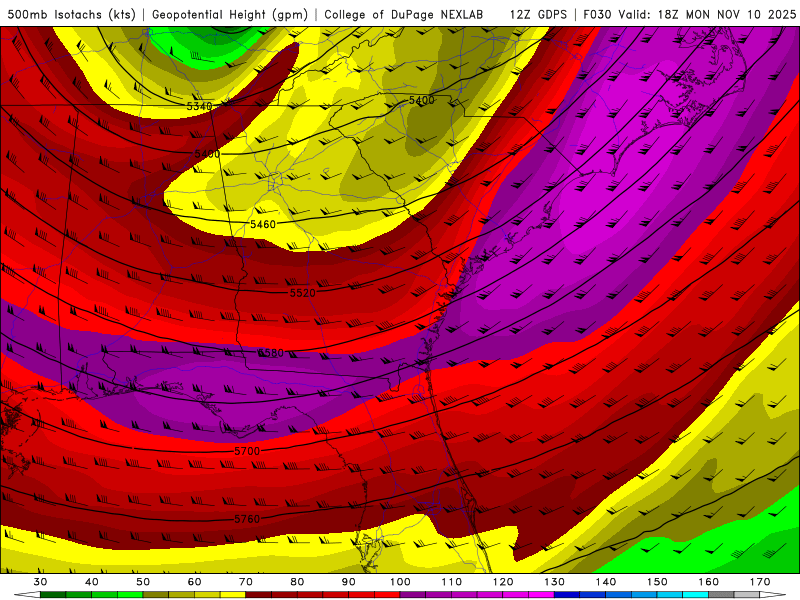Image resolution: width=800 pixels, height=600 pixels.
Task: Click the 5760 height contour label
Action: click(247, 519)
